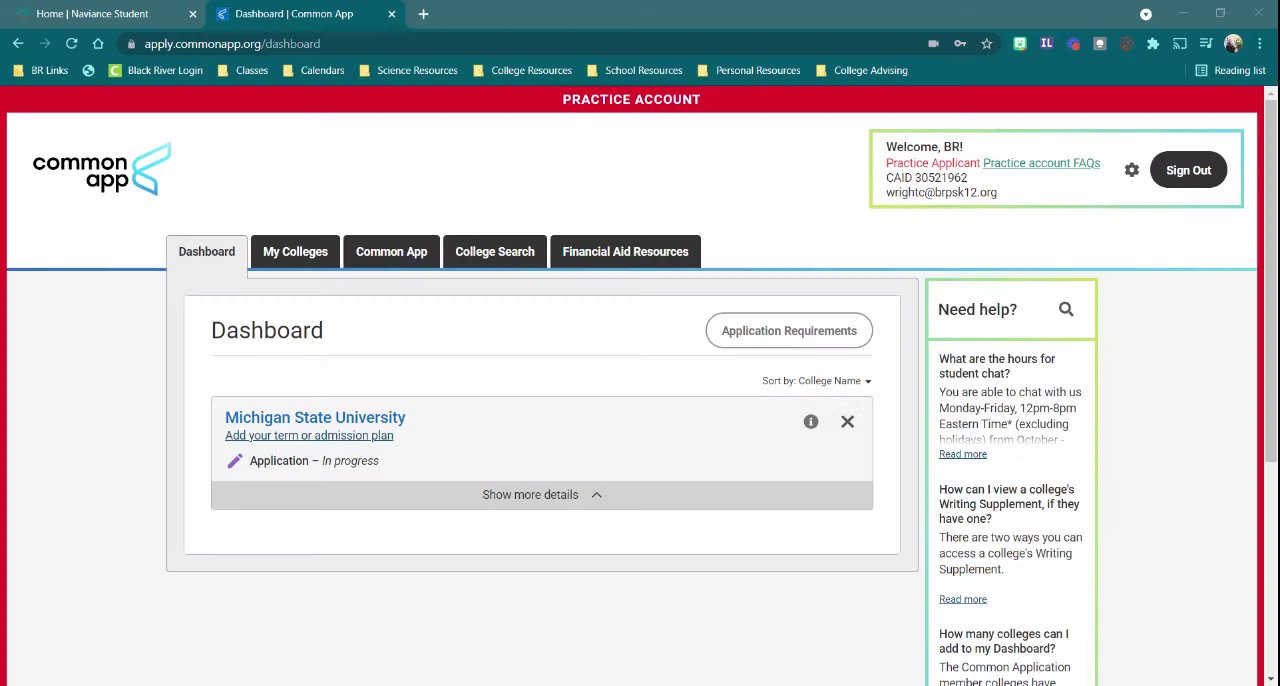
Task: Click the Common App logo
Action: pyautogui.click(x=102, y=169)
